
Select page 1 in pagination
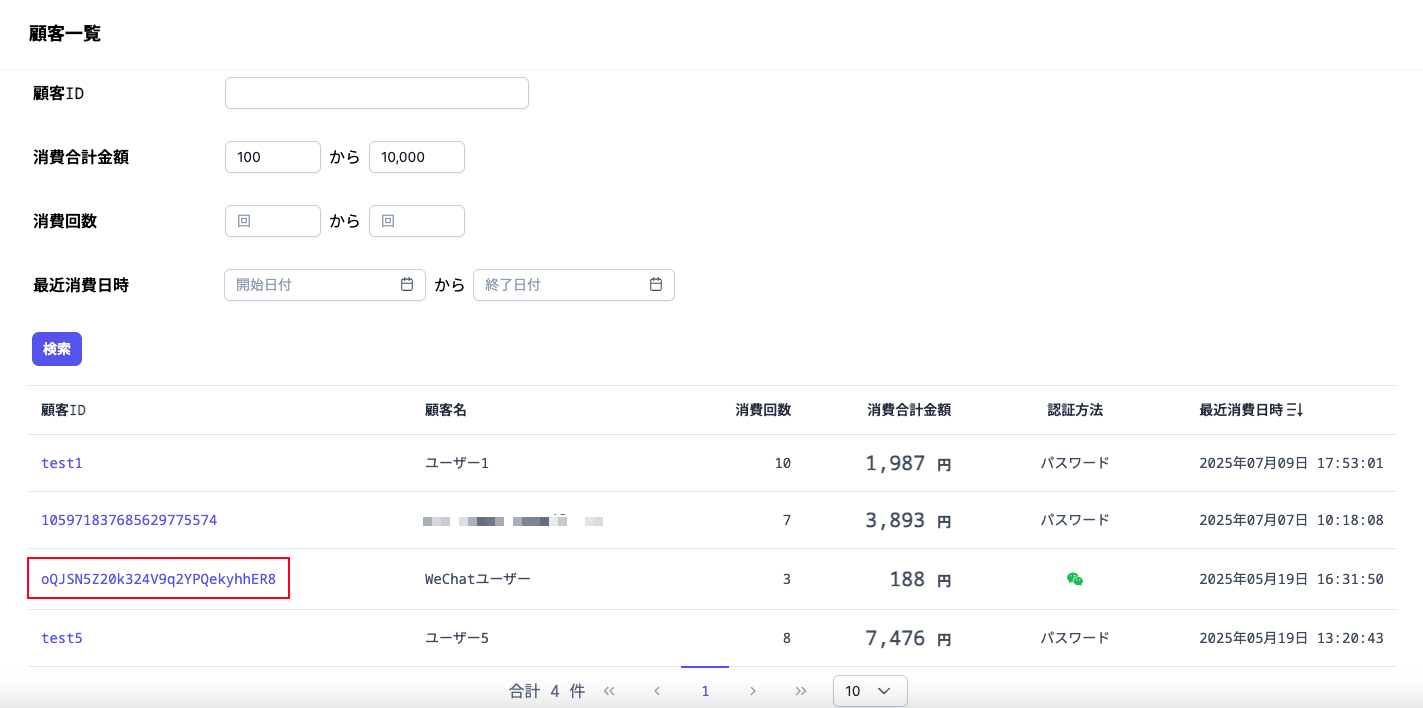point(705,691)
